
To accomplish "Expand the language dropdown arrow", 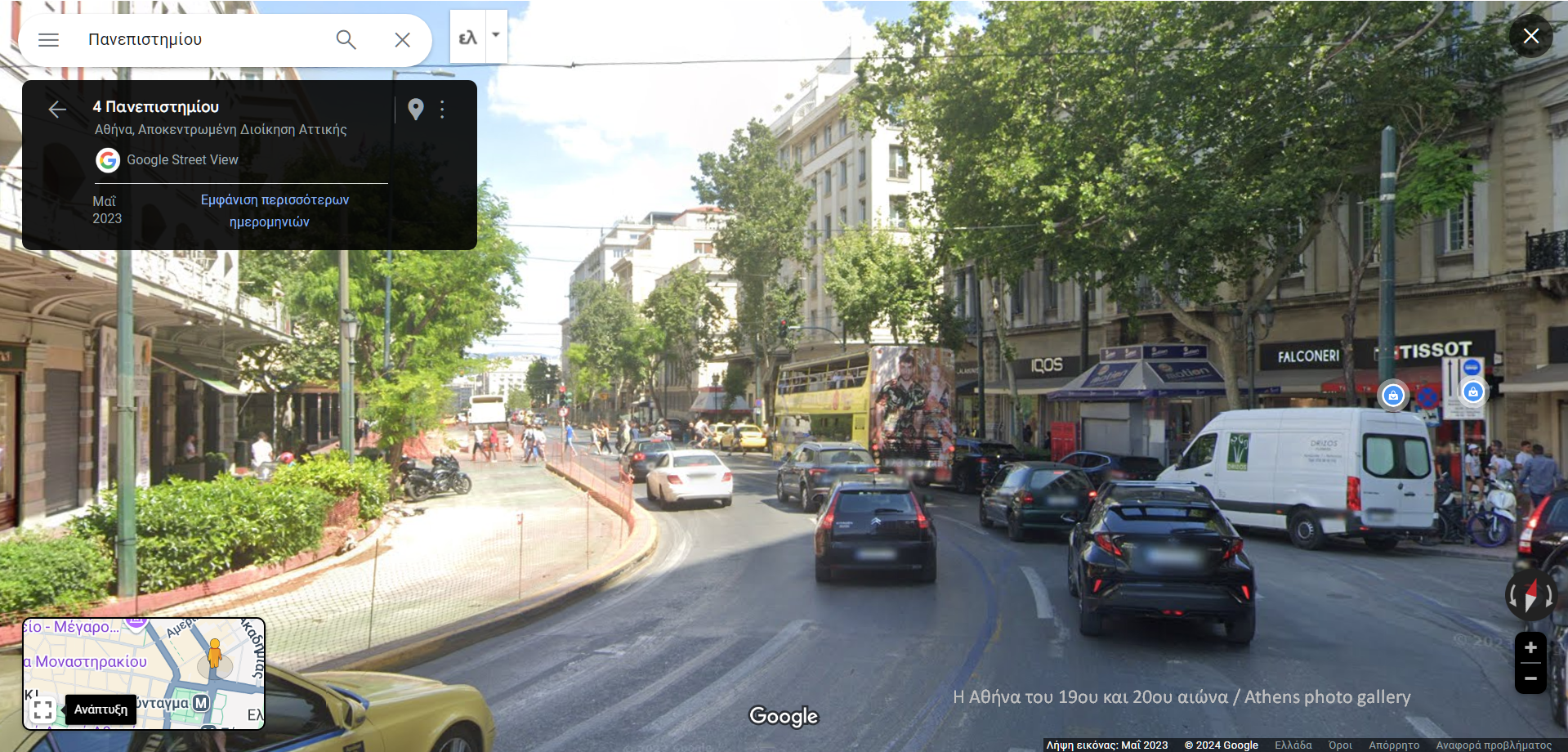I will (x=496, y=35).
